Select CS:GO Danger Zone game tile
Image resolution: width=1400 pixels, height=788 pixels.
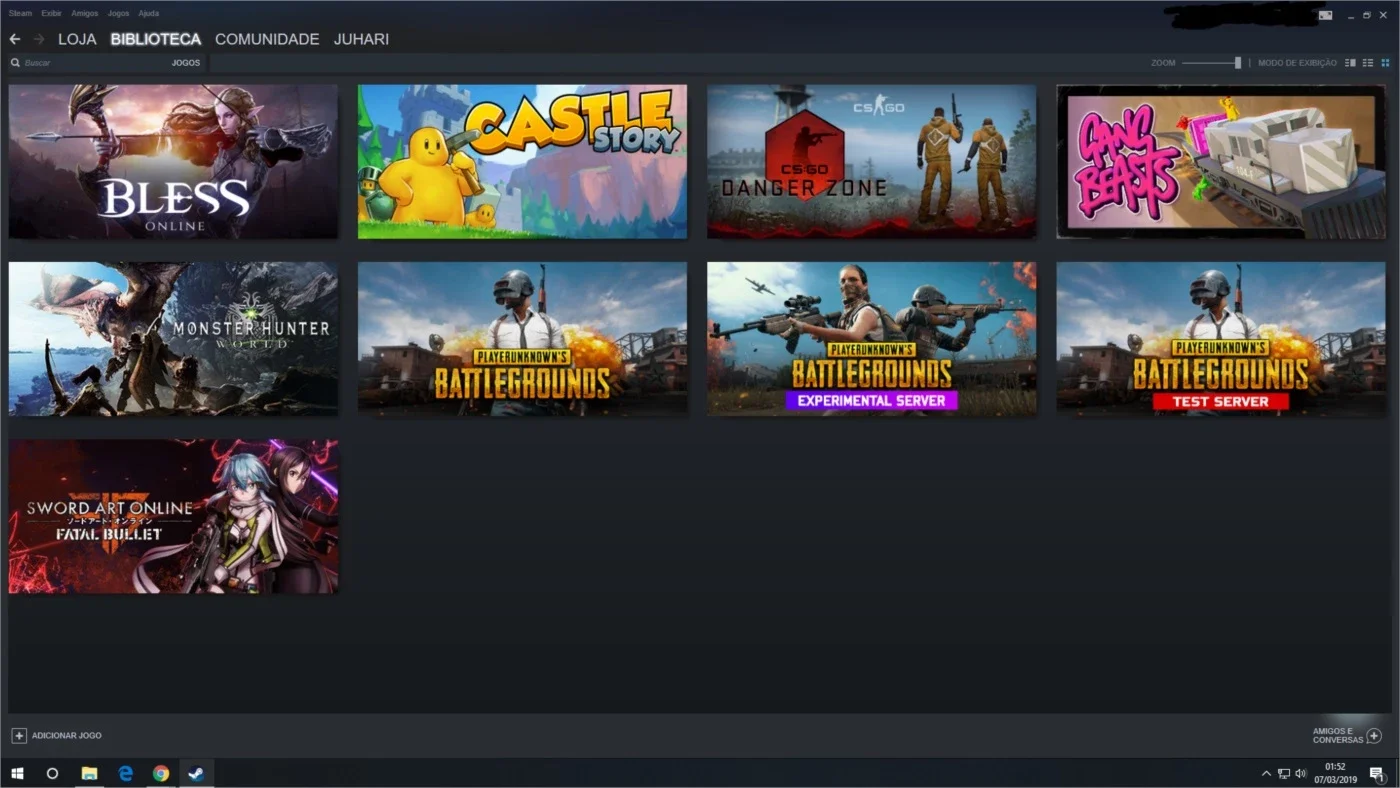(872, 161)
